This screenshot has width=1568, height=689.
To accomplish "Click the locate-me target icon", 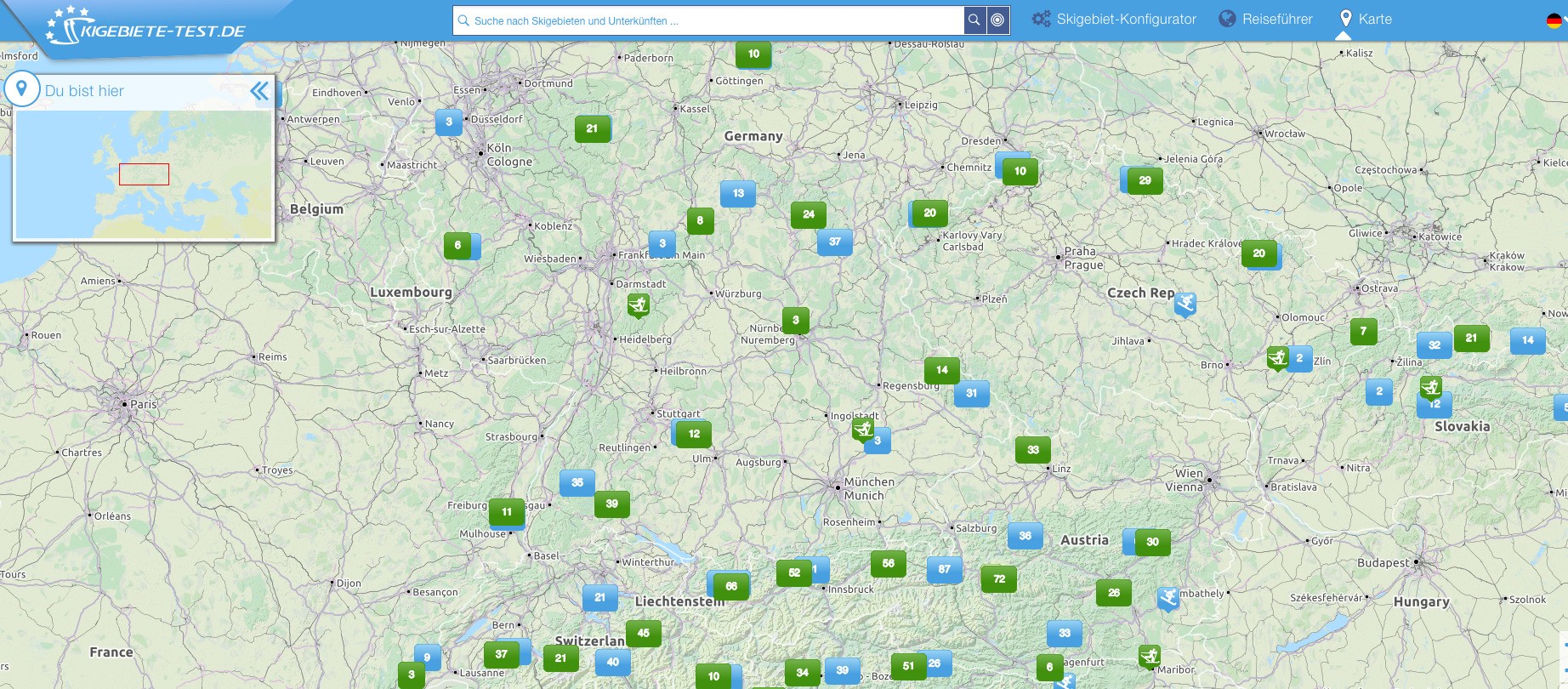I will tap(998, 20).
